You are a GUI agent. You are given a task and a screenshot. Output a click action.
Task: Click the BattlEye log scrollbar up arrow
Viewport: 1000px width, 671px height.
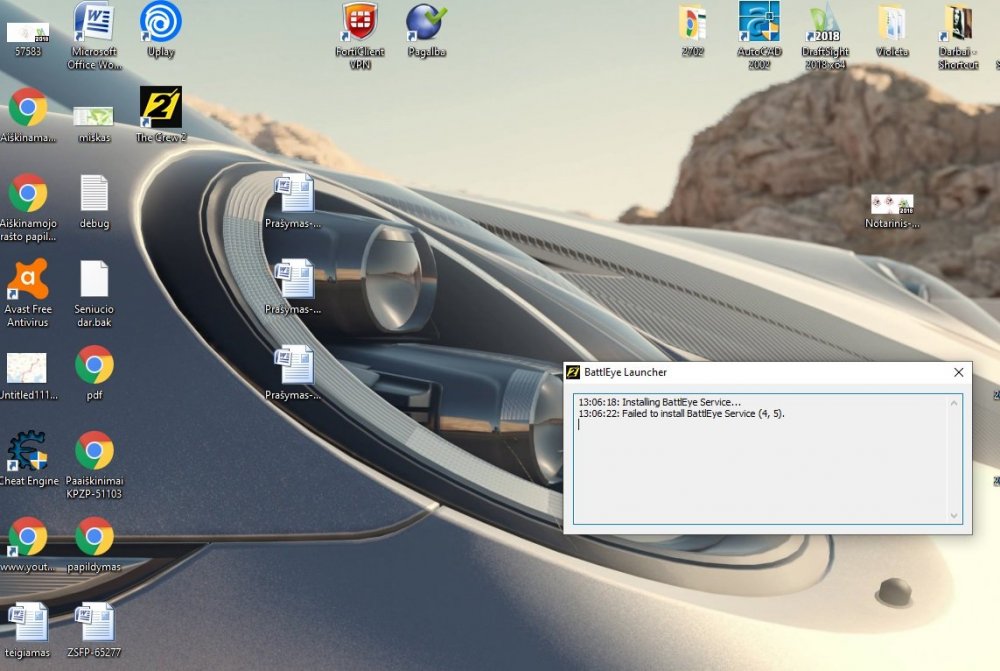pos(954,403)
